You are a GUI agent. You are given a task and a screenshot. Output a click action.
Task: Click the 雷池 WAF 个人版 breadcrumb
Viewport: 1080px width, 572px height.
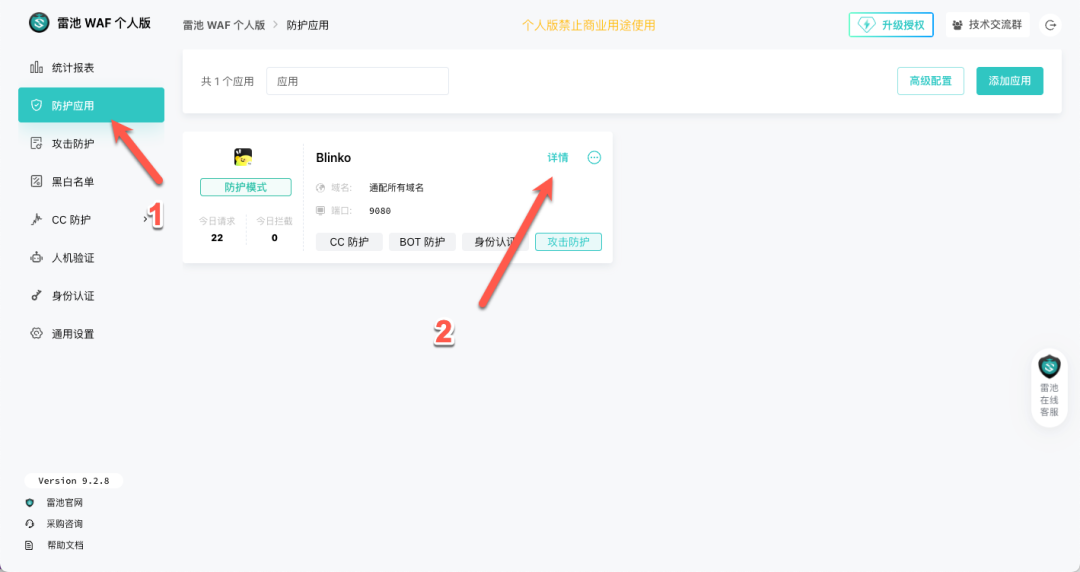(x=224, y=25)
